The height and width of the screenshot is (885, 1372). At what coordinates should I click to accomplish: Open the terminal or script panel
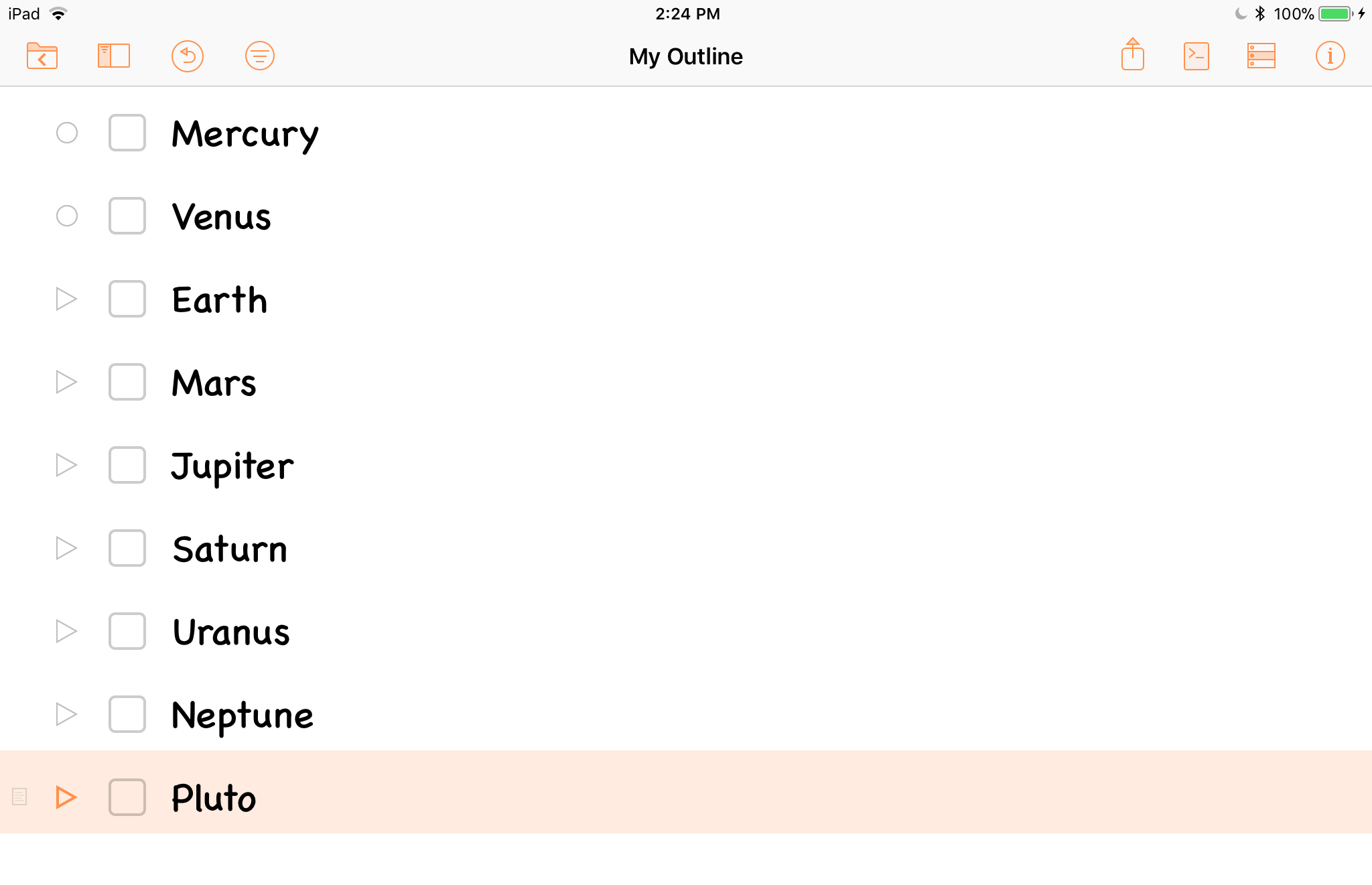[x=1196, y=55]
